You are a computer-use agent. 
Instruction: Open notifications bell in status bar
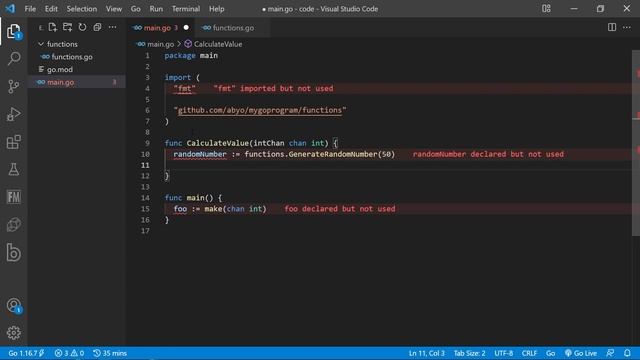pos(627,353)
